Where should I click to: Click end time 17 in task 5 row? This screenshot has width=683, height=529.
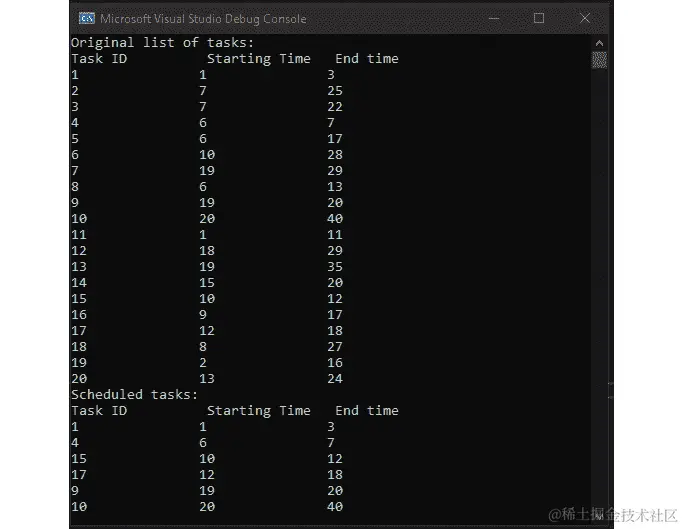pos(335,139)
